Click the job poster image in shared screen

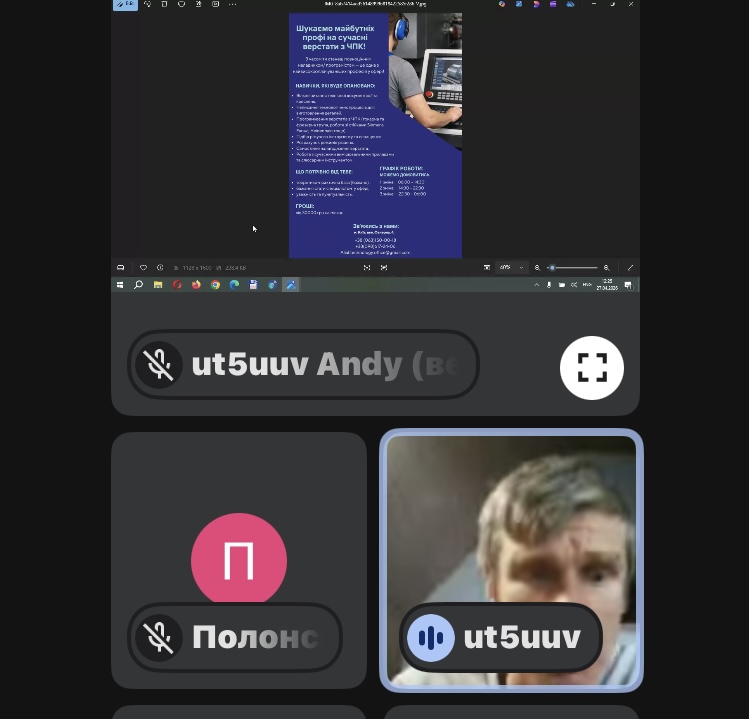375,135
